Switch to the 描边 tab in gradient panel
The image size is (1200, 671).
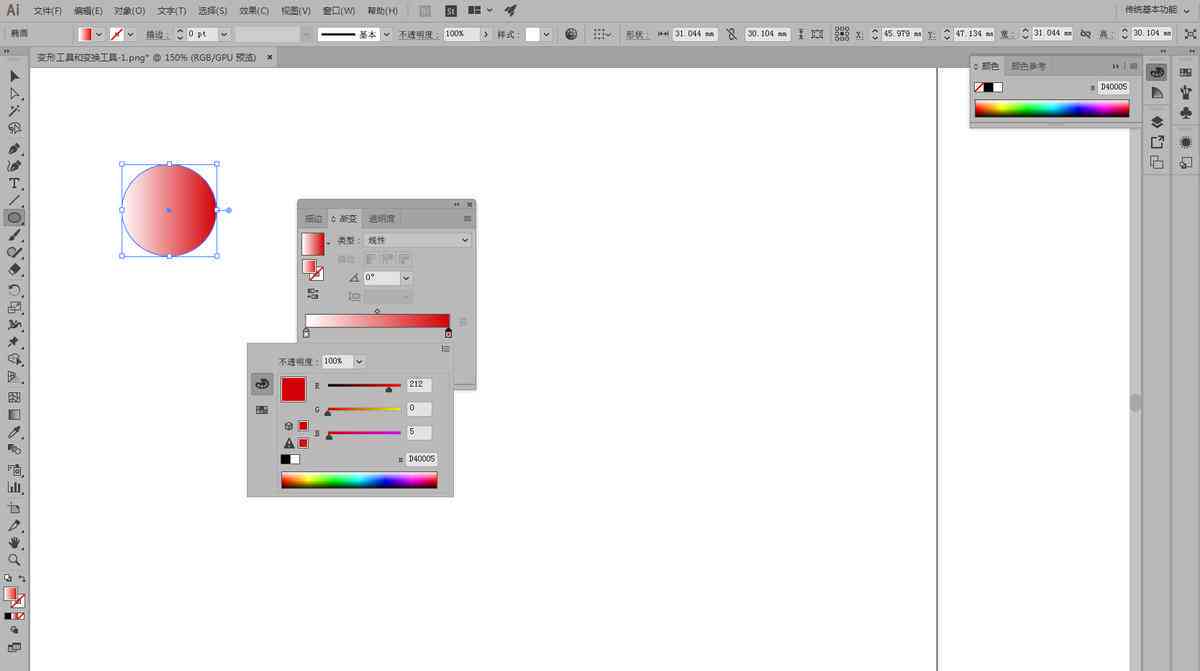[313, 218]
